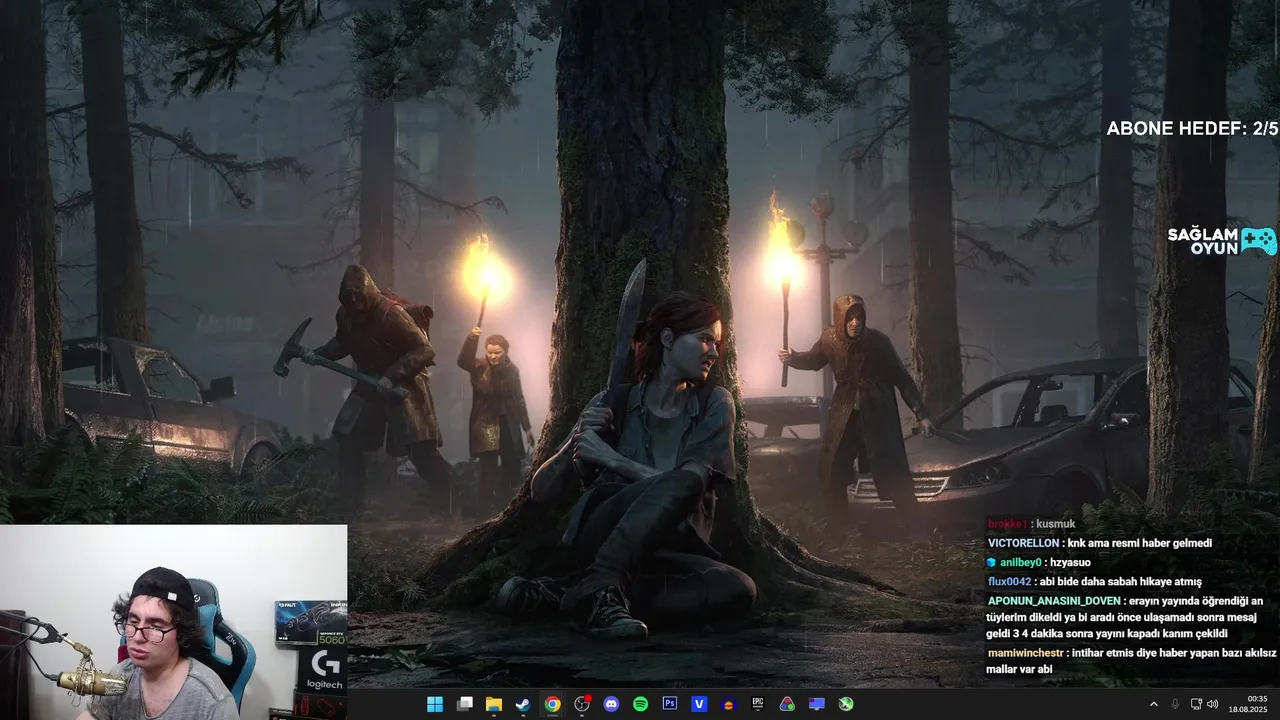Viewport: 1280px width, 720px height.
Task: Click the ABONE HEDEF: 2/5 overlay text
Action: point(1192,129)
